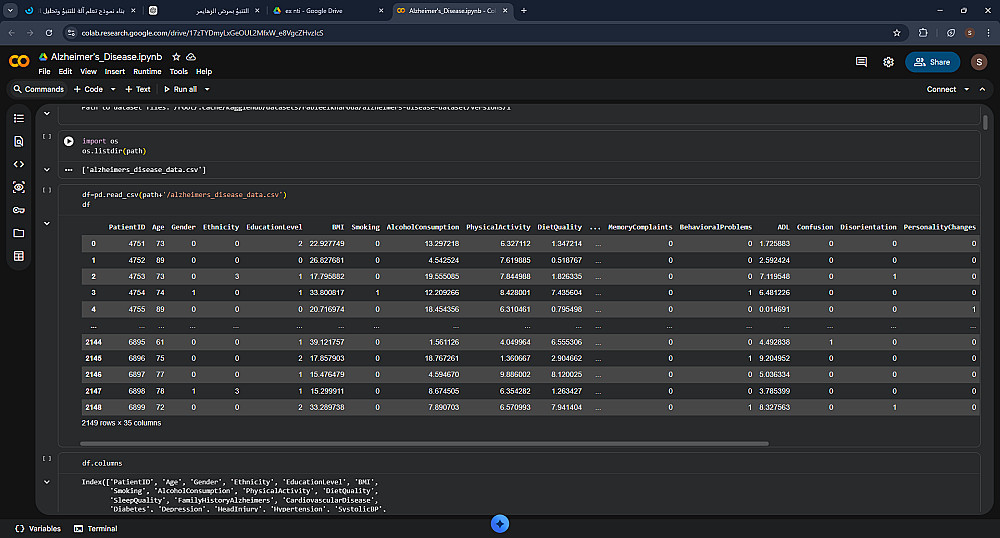Viewport: 1000px width, 538px height.
Task: Add a Text cell
Action: click(138, 89)
